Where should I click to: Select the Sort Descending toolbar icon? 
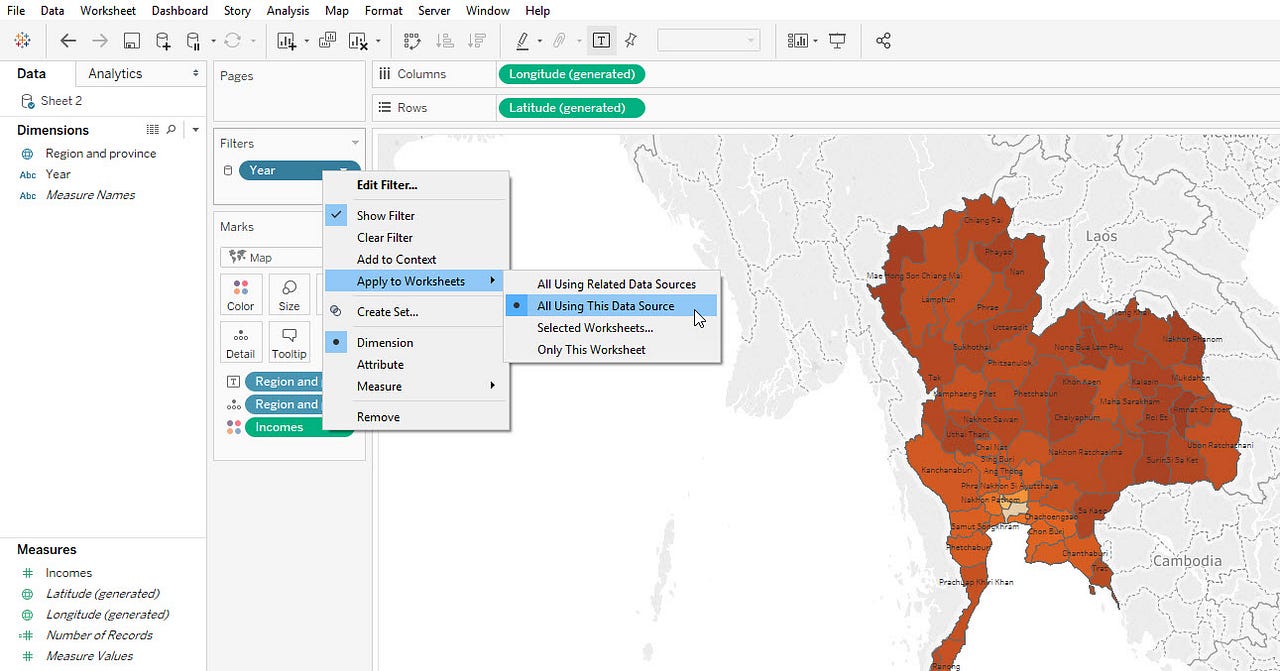pos(477,40)
